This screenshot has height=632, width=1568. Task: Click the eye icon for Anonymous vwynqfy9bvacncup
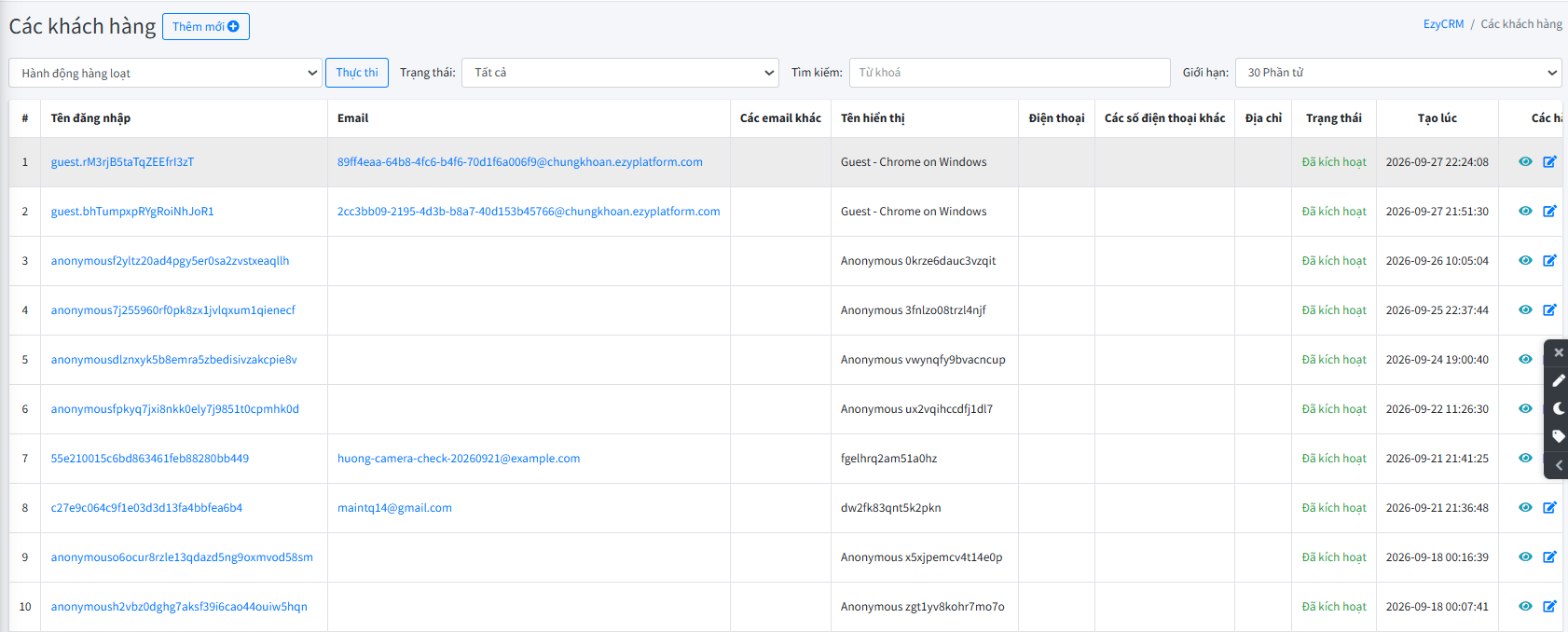click(x=1525, y=359)
